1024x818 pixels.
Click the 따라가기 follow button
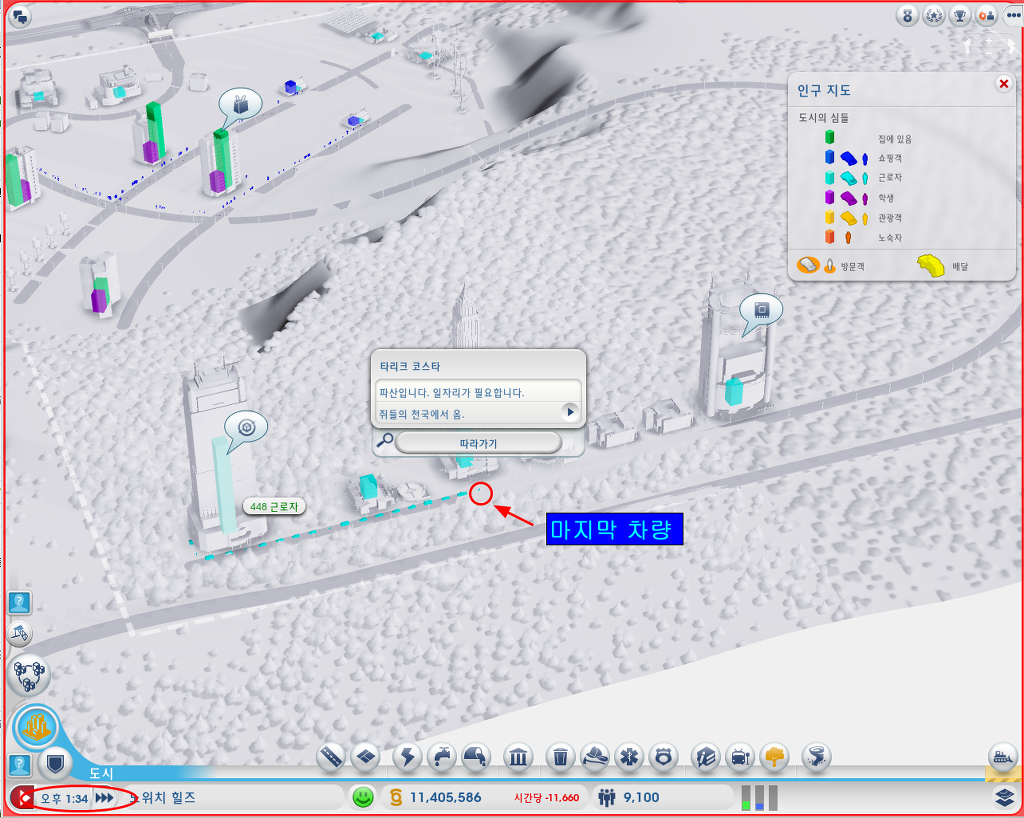478,443
